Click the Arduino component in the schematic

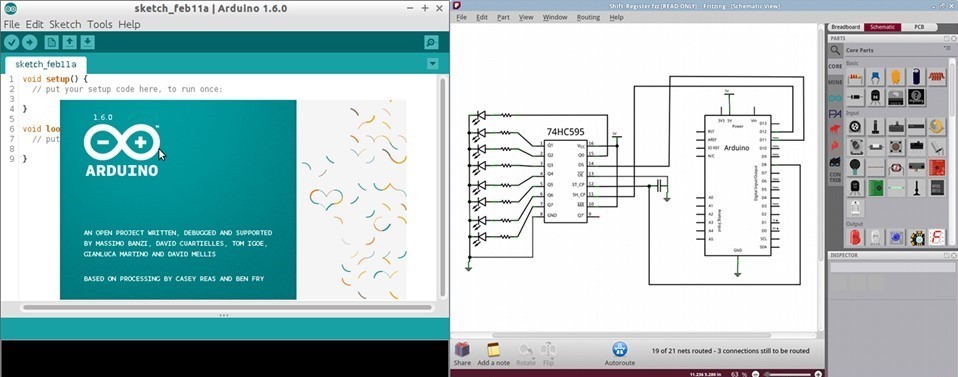[x=737, y=185]
